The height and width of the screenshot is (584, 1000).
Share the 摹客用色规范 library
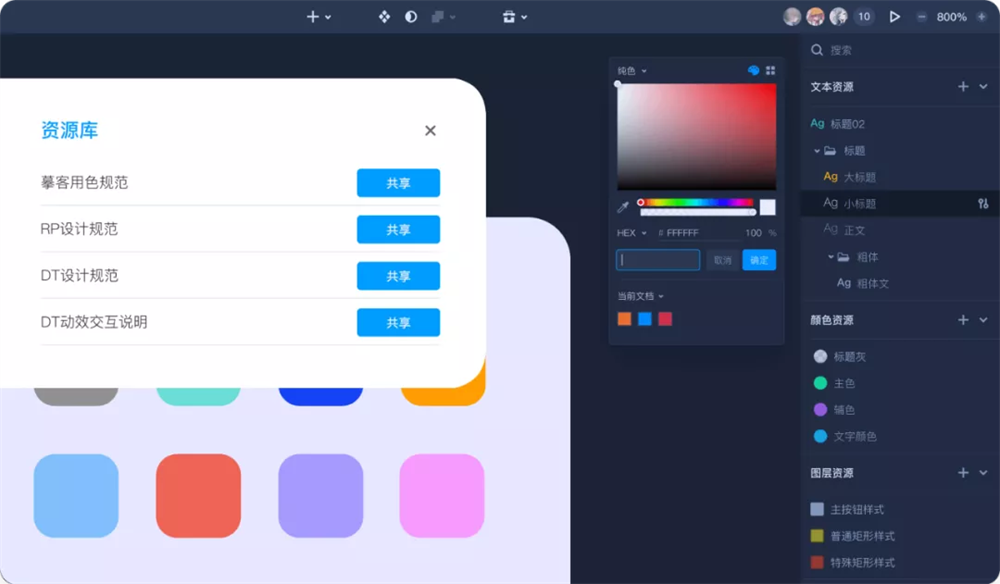[398, 183]
